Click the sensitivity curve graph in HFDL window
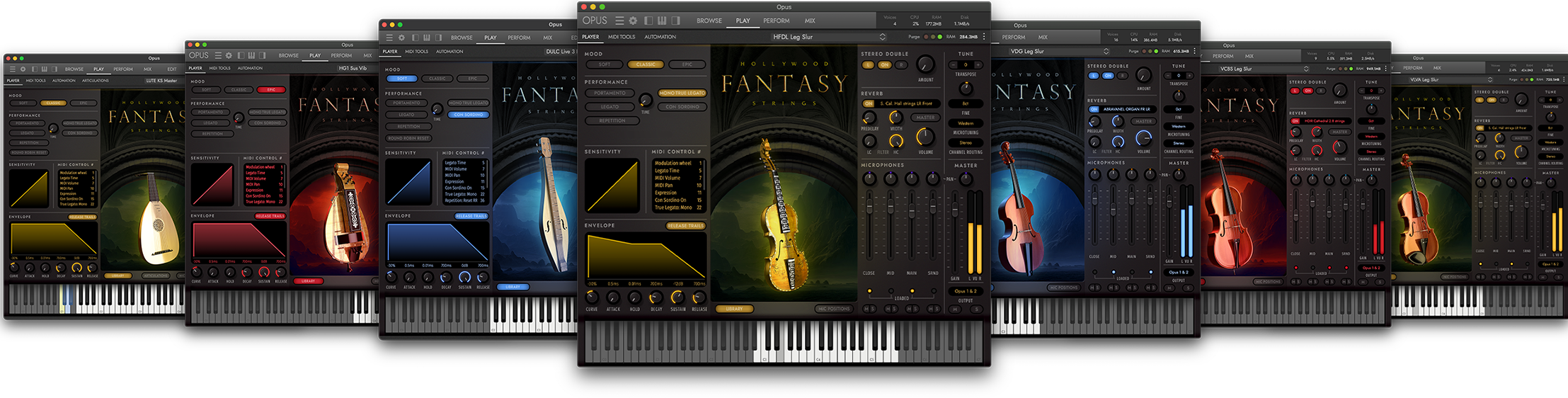 611,186
